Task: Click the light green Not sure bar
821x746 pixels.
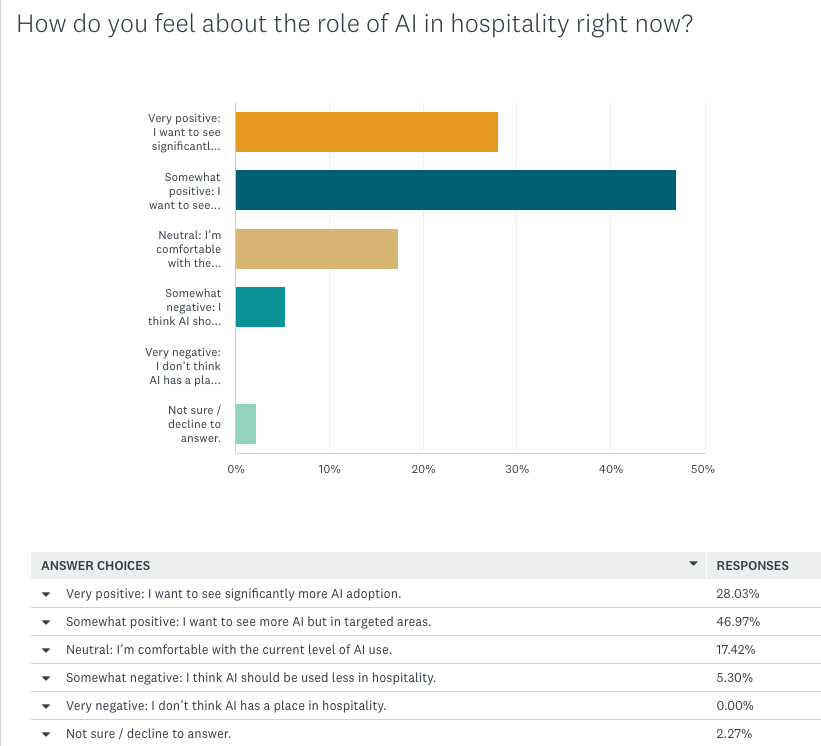Action: coord(246,424)
